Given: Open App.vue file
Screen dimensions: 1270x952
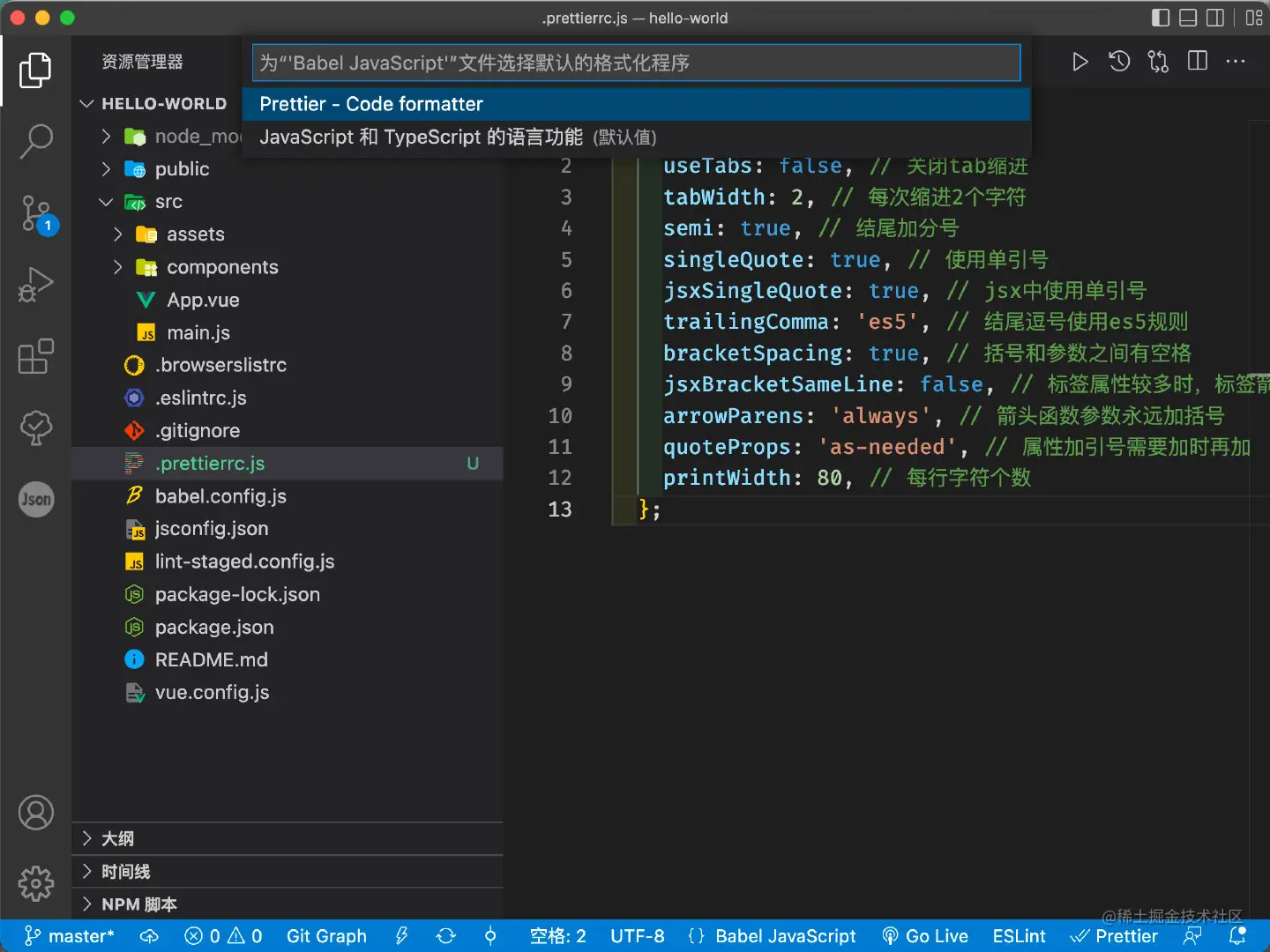Looking at the screenshot, I should tap(288, 300).
